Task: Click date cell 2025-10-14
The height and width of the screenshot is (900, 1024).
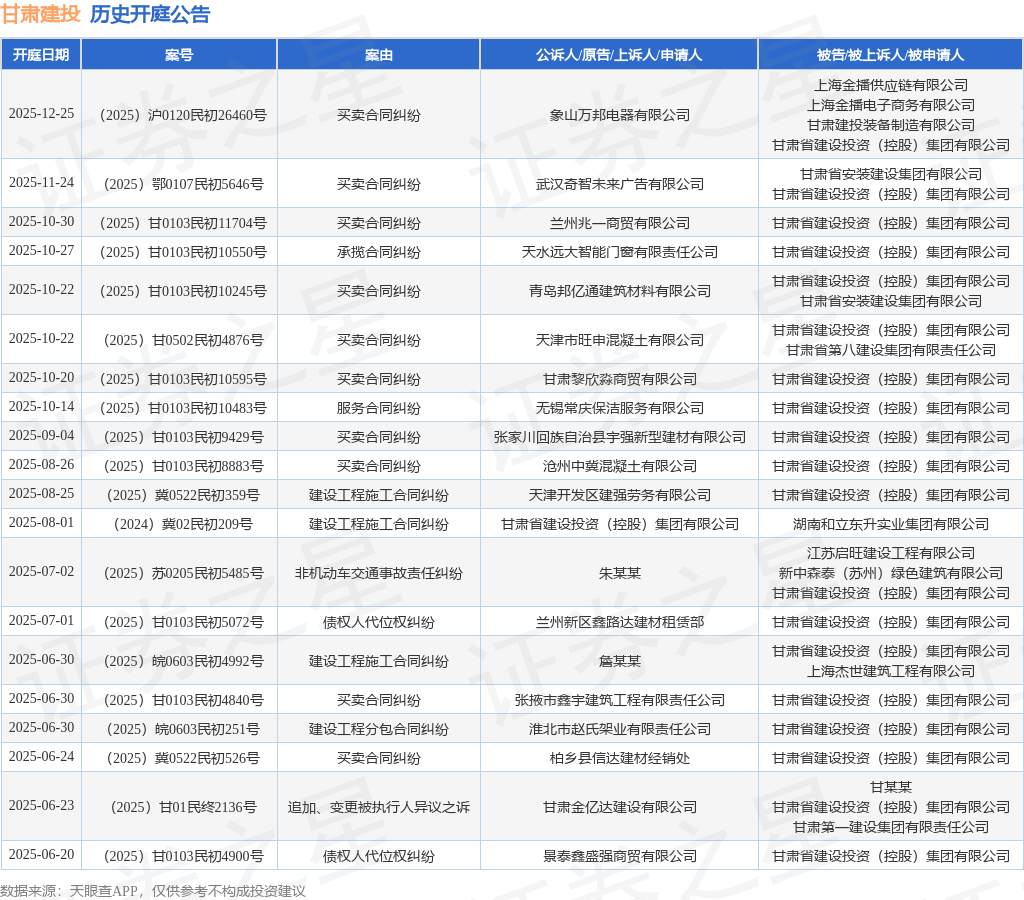Action: click(41, 406)
